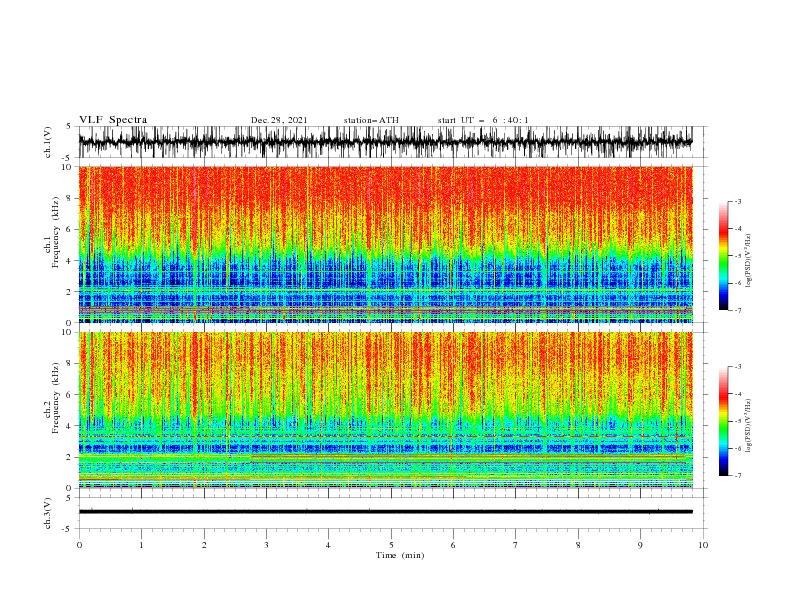Click the "8" frequency tick of ch.1 spectrogram
The width and height of the screenshot is (792, 612).
pyautogui.click(x=70, y=198)
